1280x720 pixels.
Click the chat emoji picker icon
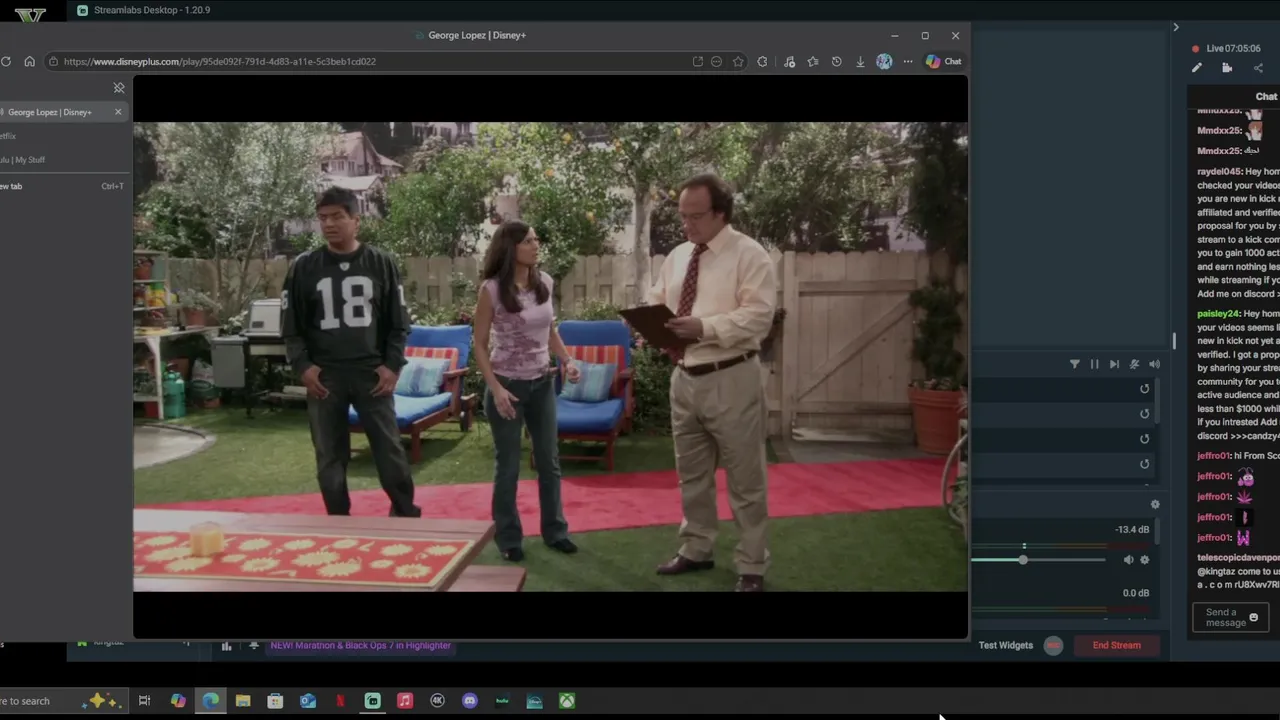coord(1254,618)
